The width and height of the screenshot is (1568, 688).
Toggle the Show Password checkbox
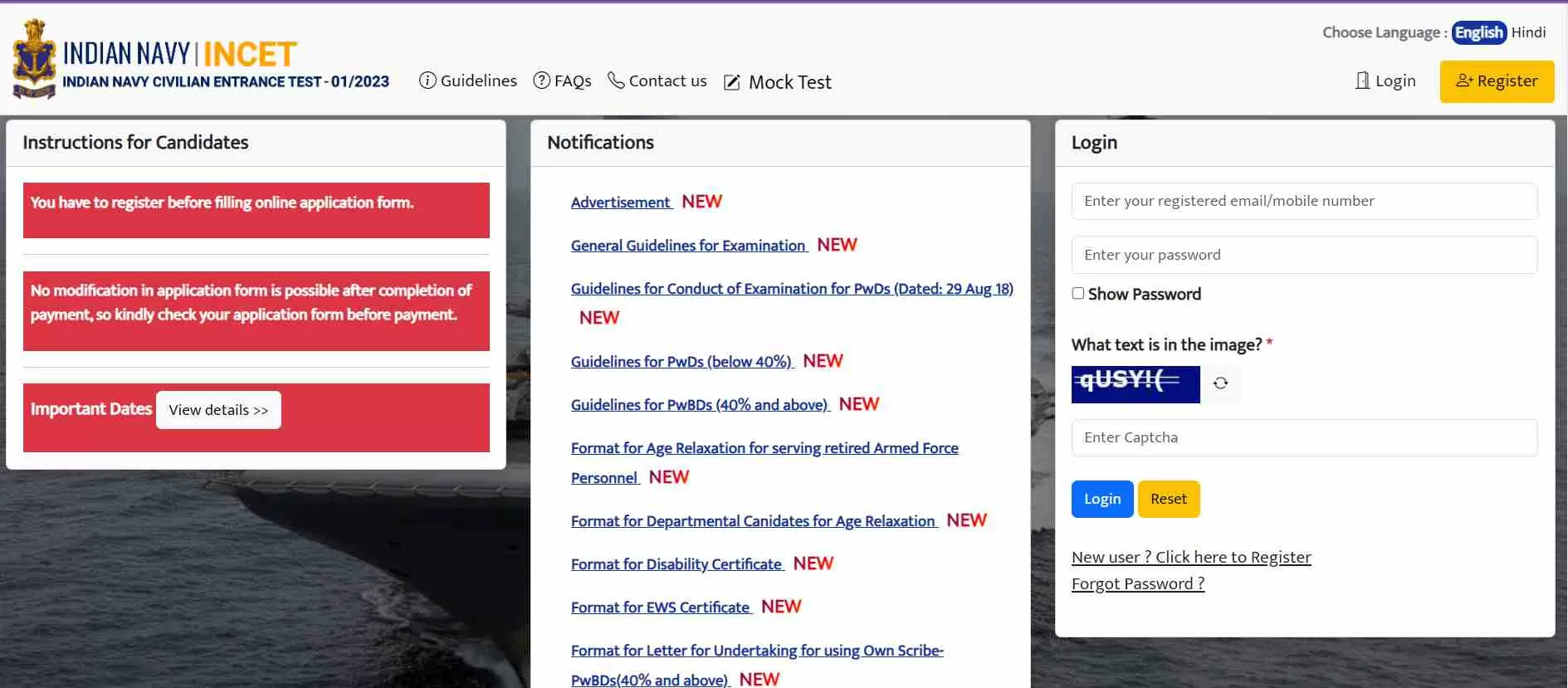(x=1077, y=293)
